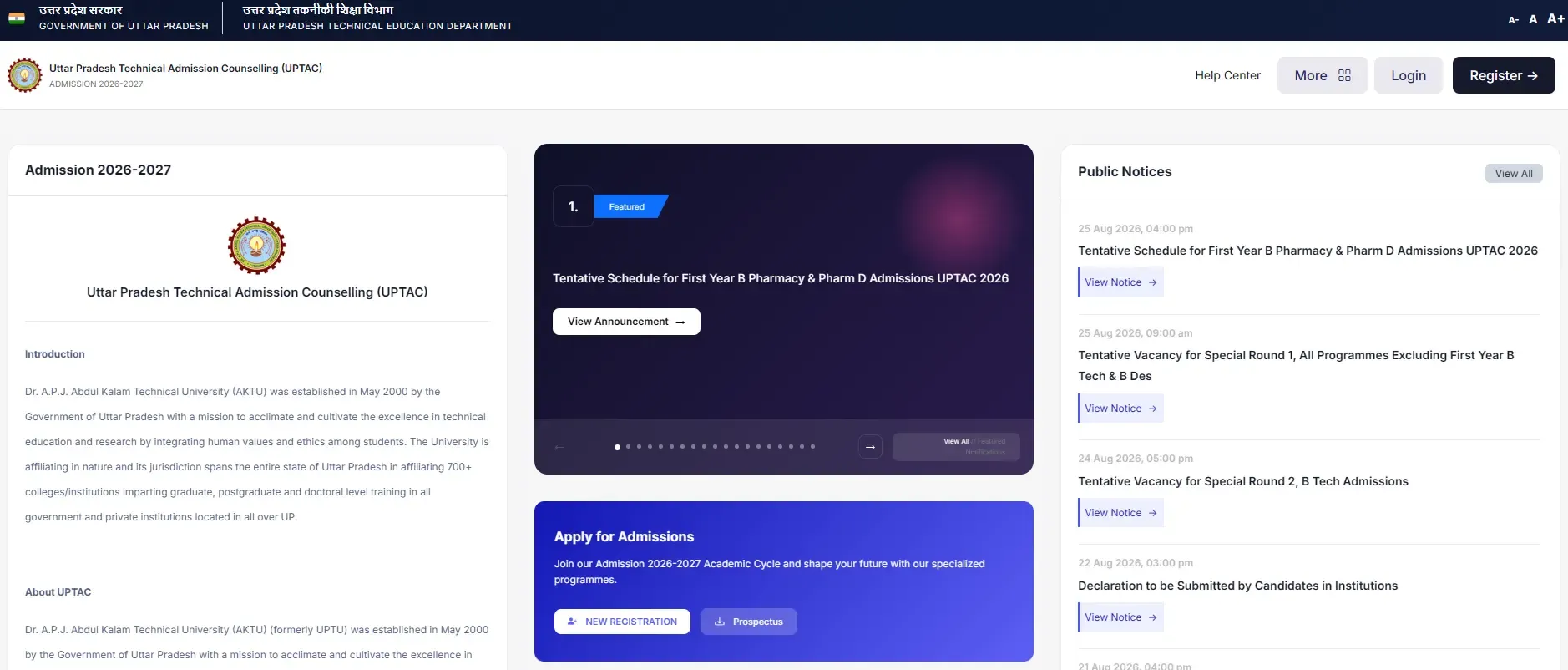Click the Login button
The image size is (1568, 670).
coord(1409,75)
